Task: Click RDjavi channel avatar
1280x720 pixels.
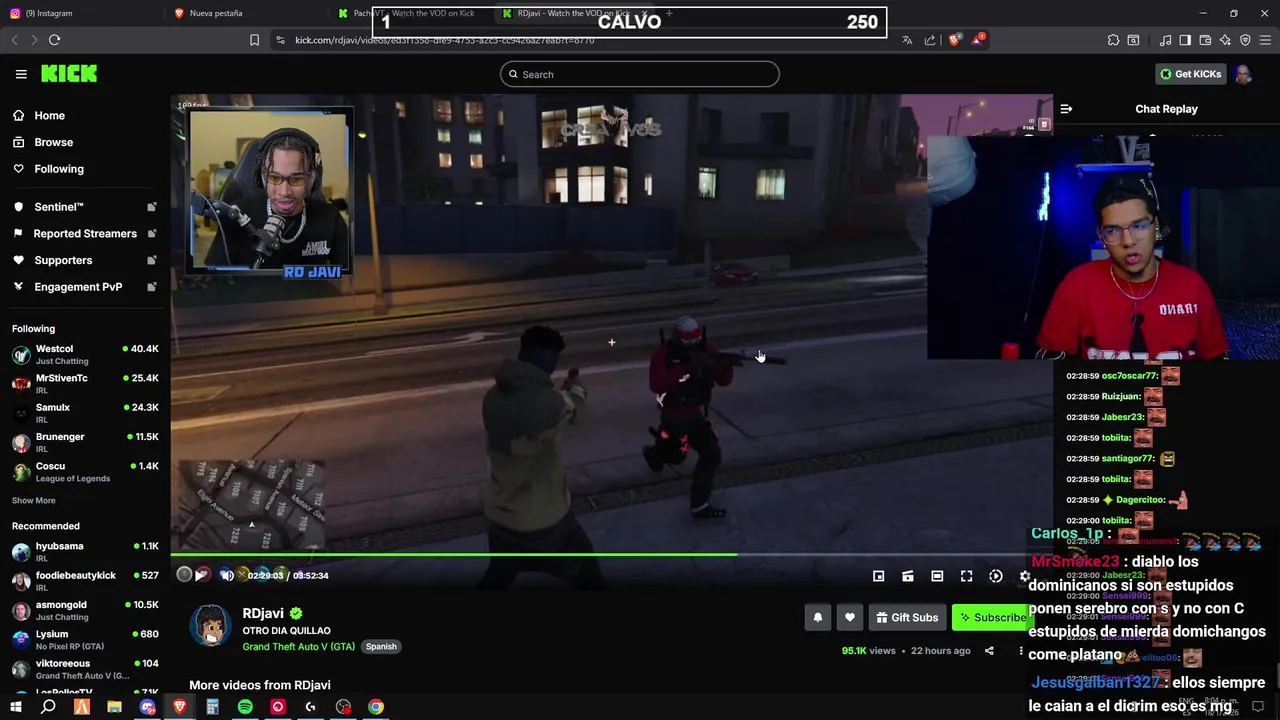Action: pyautogui.click(x=210, y=626)
